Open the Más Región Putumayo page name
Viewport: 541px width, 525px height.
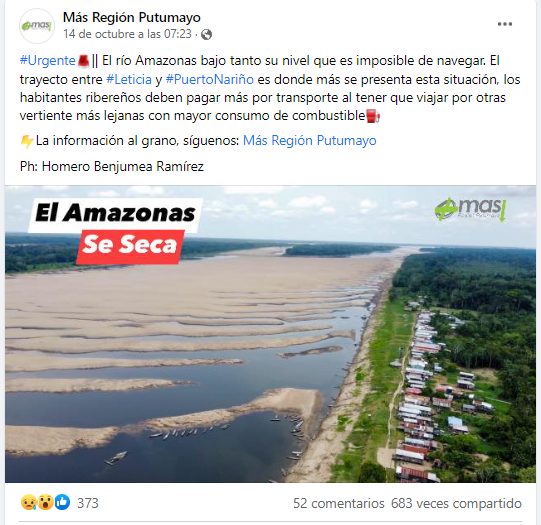(131, 17)
